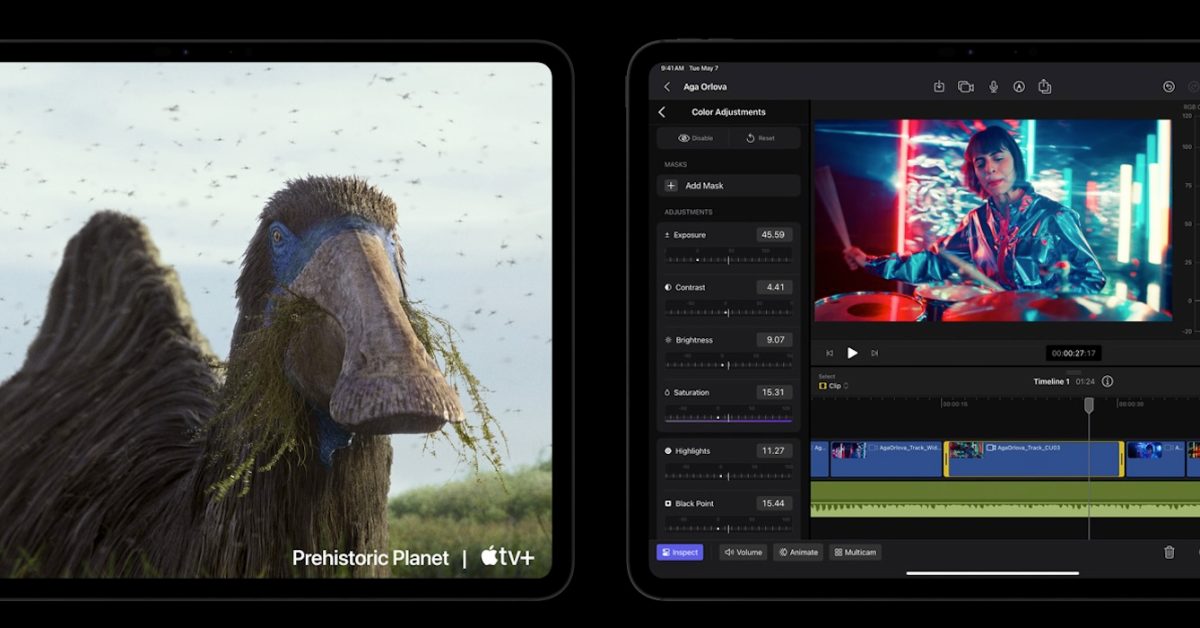
Task: Disable color adjustments with the eye button
Action: point(694,138)
